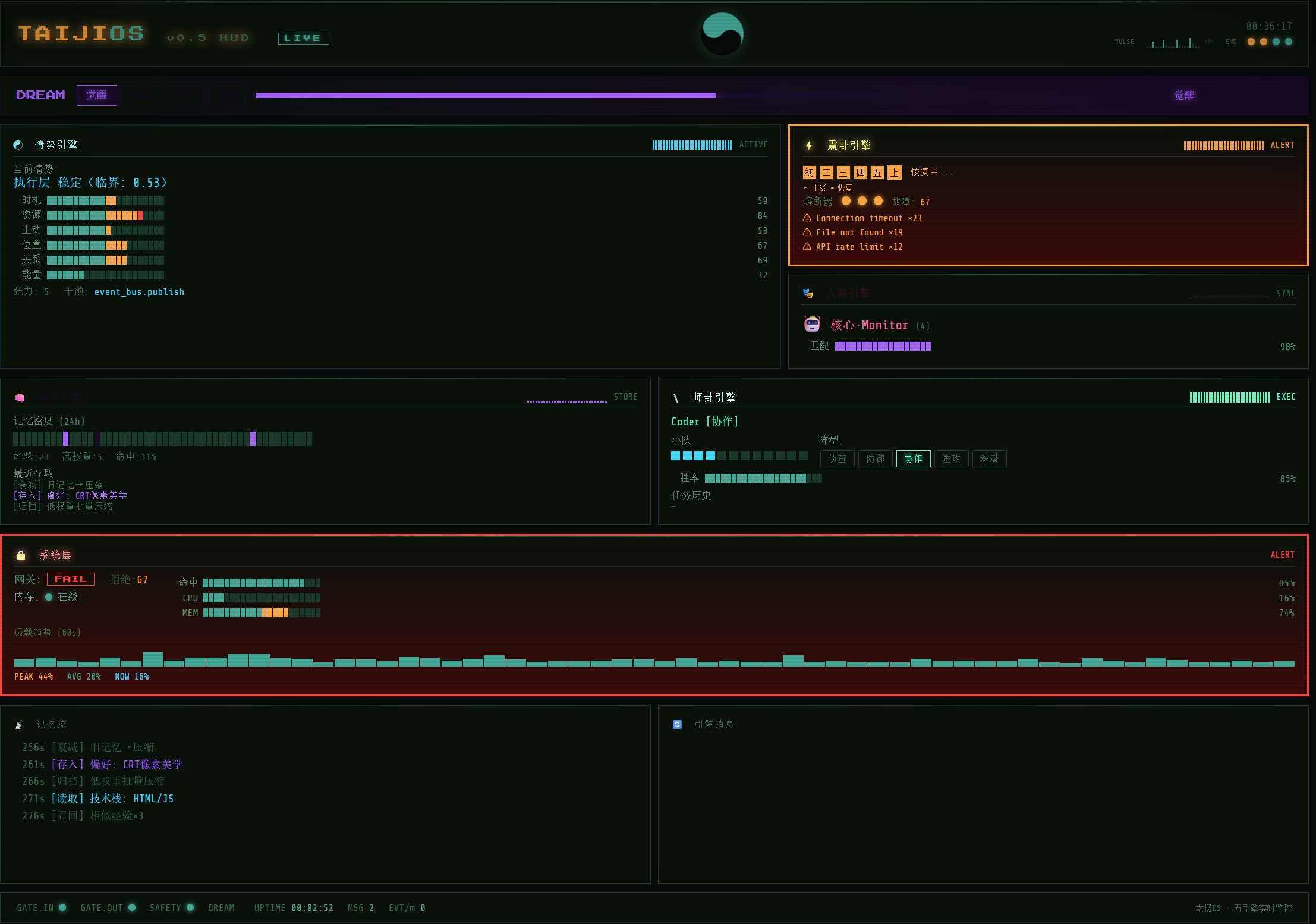Screen dimensions: 1316x924
Task: Click the MSG 2 status bar entry
Action: coord(361,908)
